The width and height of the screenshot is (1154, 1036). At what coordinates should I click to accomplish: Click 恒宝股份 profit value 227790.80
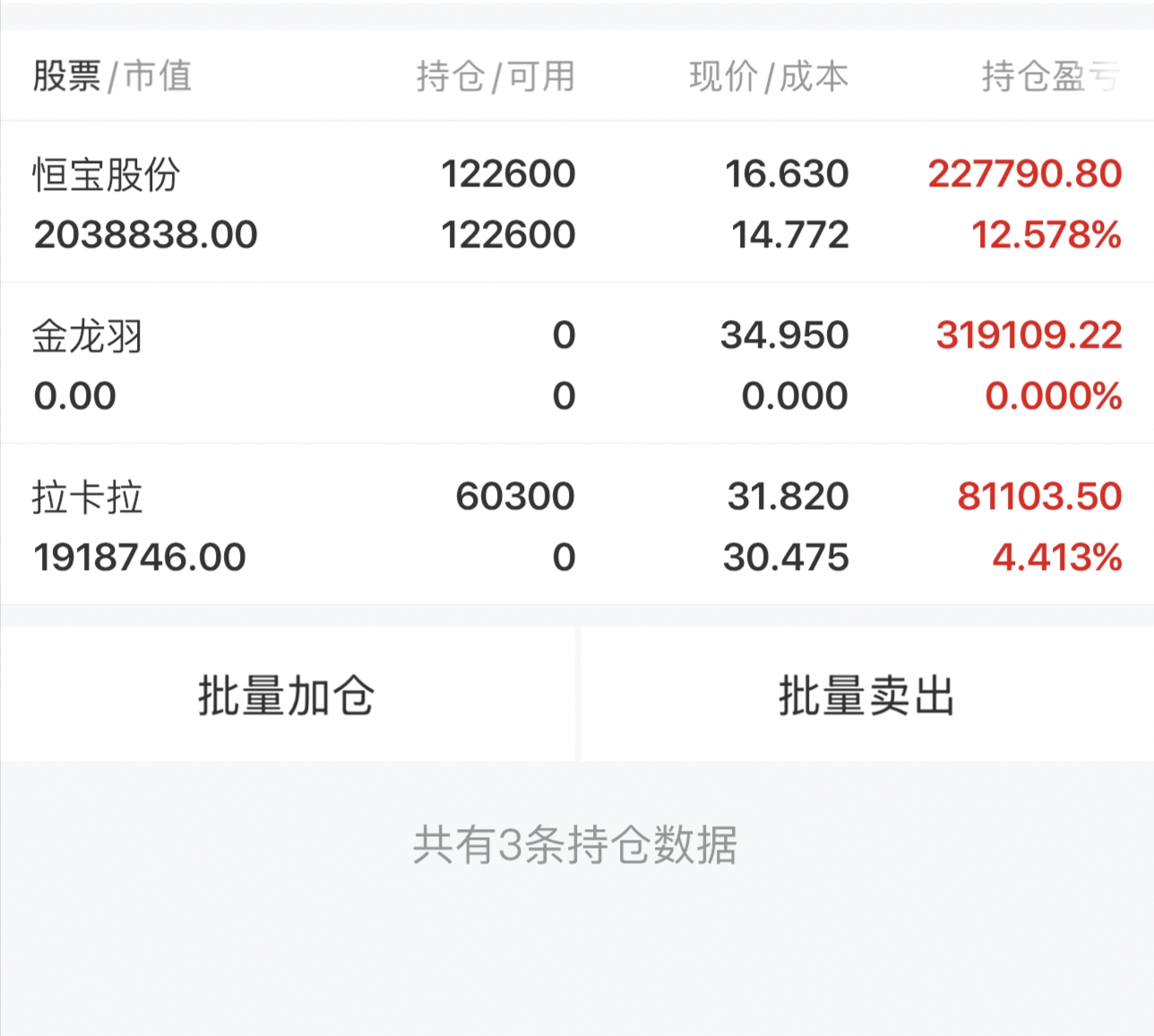pos(1024,174)
